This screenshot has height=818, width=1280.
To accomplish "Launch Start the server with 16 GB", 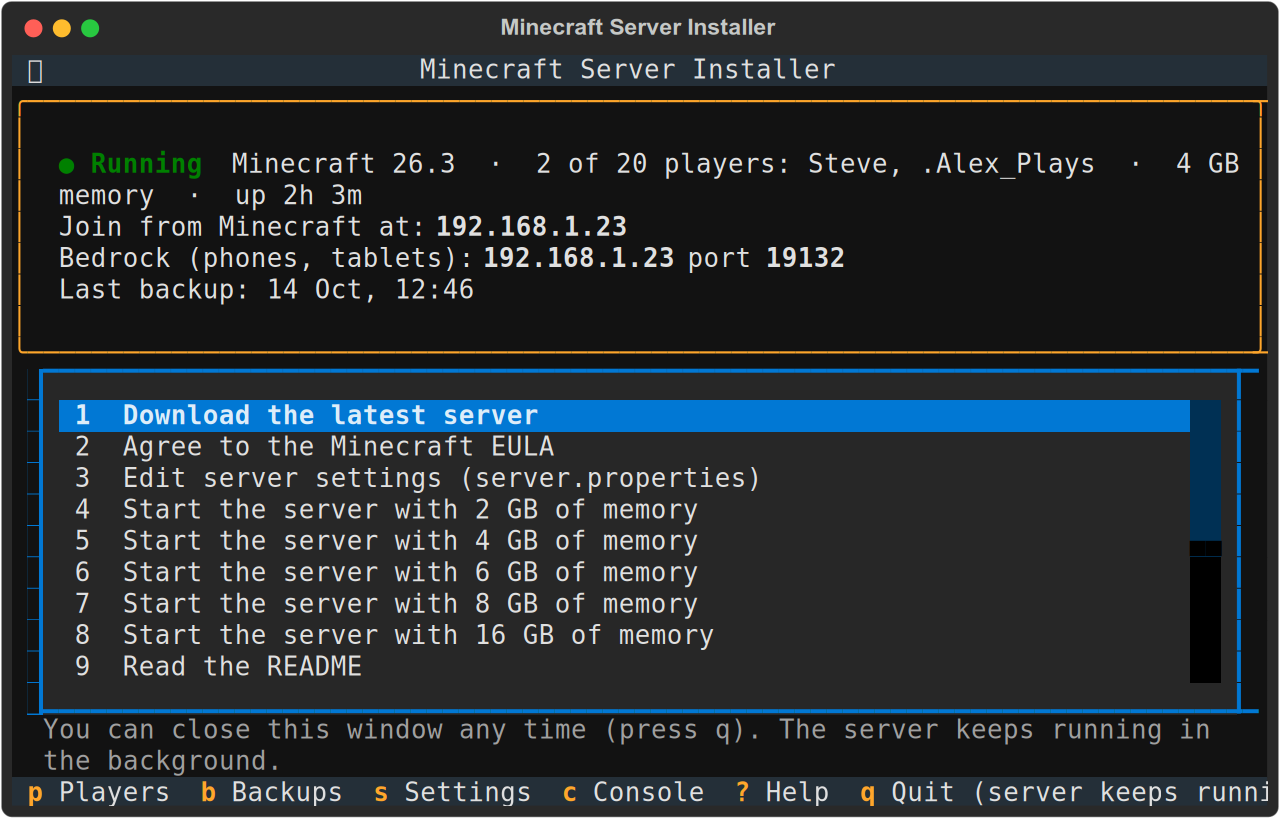I will [624, 635].
